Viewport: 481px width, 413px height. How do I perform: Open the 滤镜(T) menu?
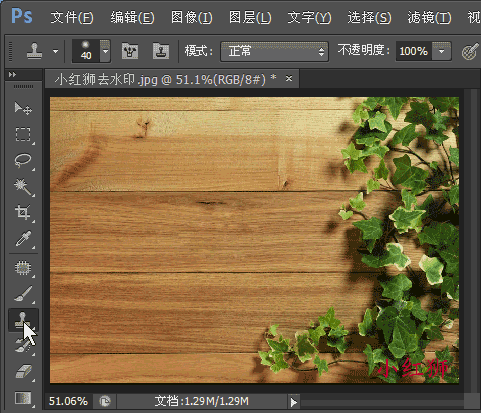coord(429,17)
